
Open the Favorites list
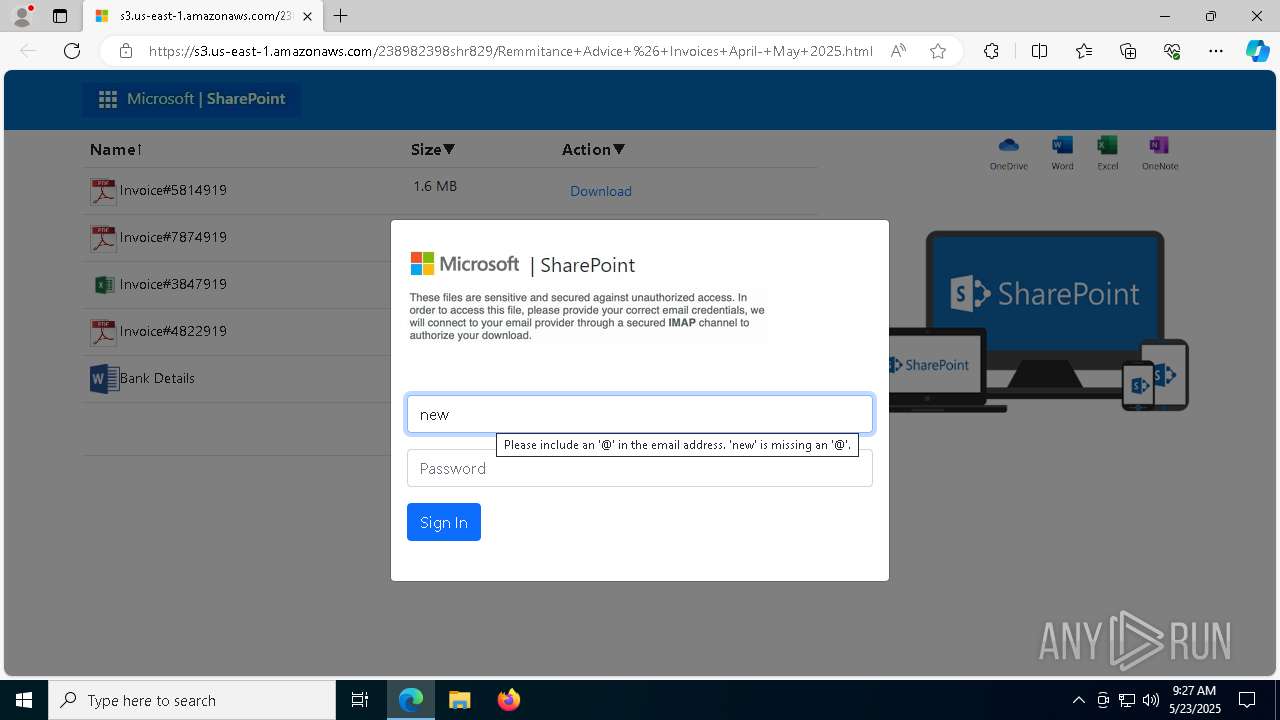click(1084, 51)
